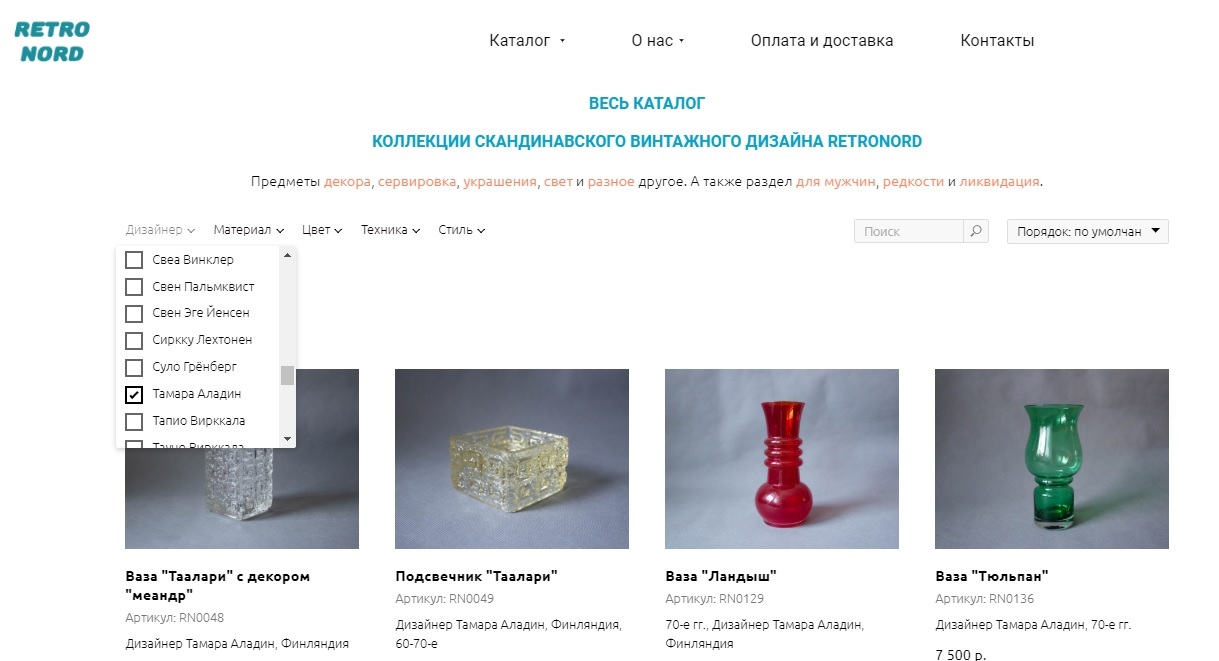1219x661 pixels.
Task: Check the Свен Пальмквист checkbox
Action: [134, 287]
